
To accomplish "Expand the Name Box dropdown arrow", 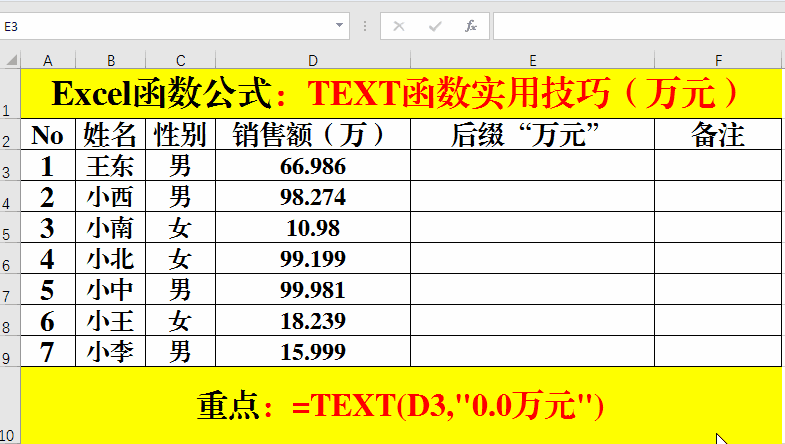I will pos(339,26).
